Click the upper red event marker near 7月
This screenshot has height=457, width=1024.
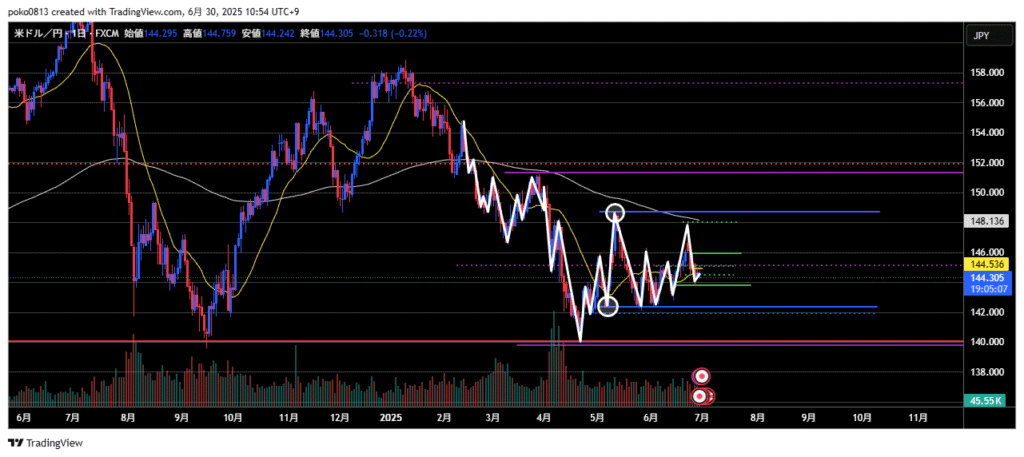pos(702,376)
